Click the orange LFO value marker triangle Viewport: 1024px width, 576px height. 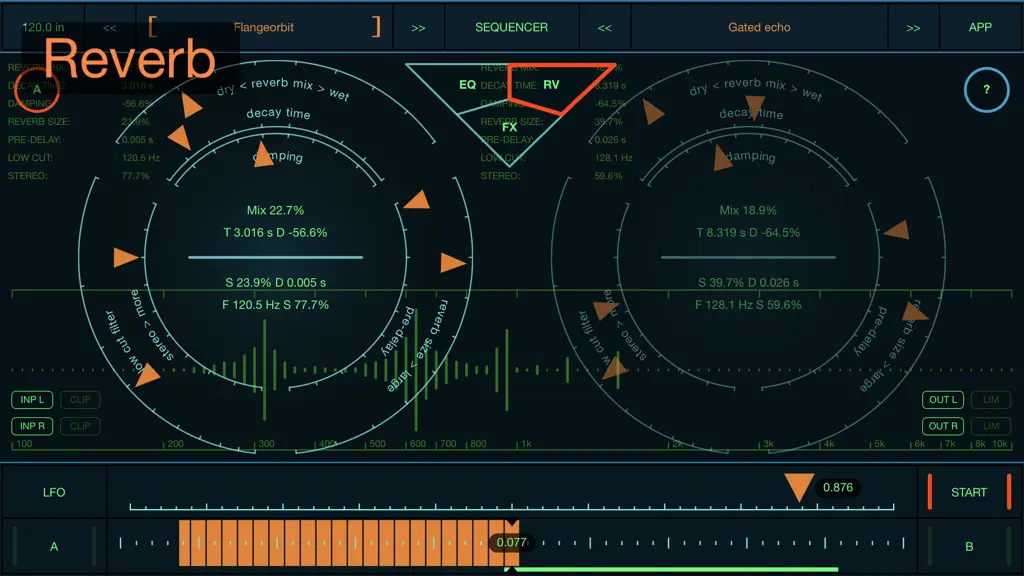click(798, 487)
